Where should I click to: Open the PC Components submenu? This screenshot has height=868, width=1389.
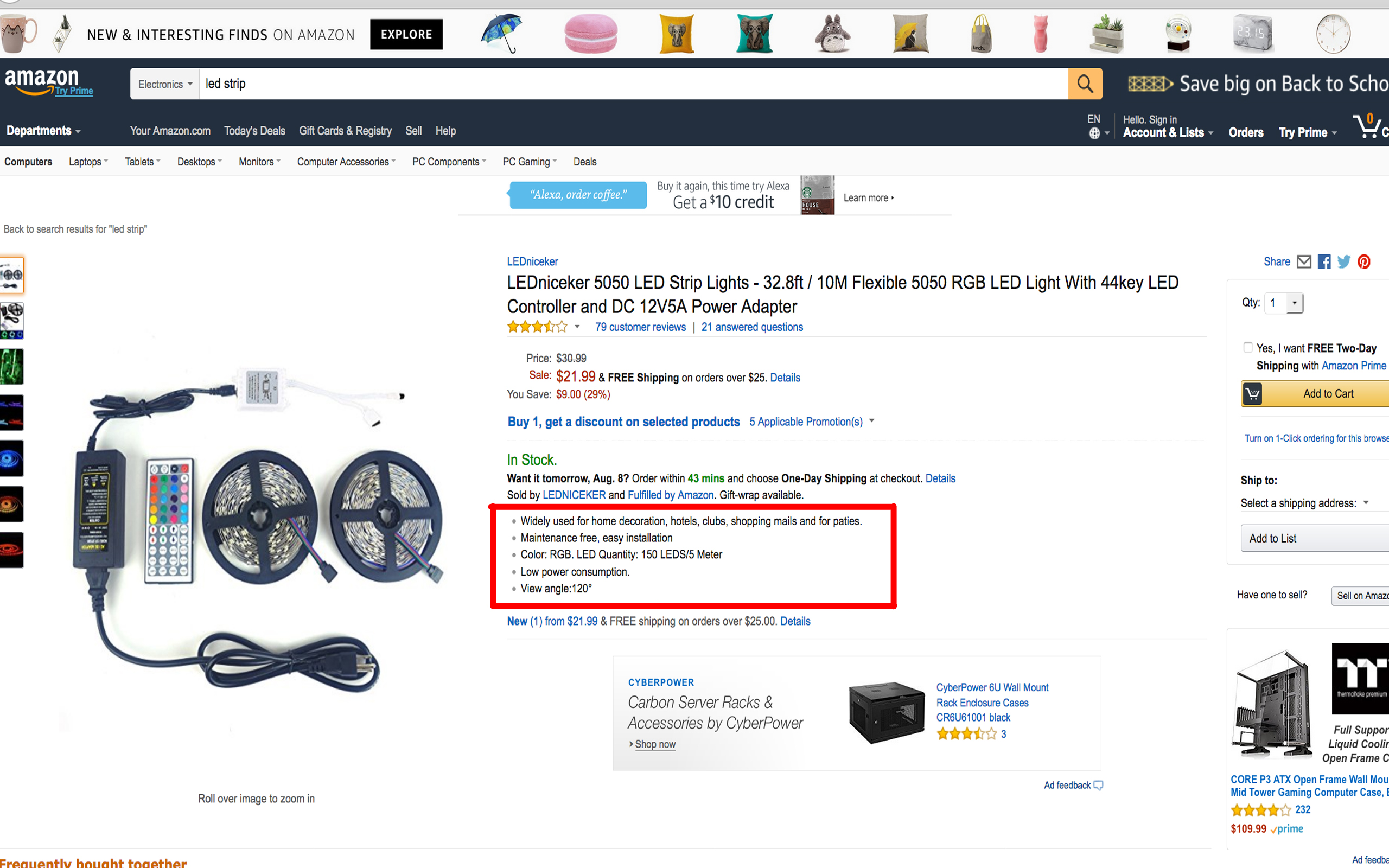(x=448, y=162)
